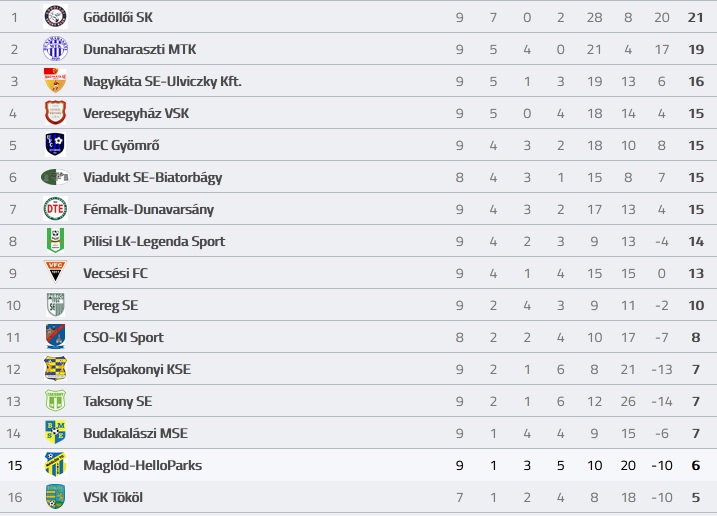717x516 pixels.
Task: Open the Taksony SE team page link
Action: click(x=118, y=401)
